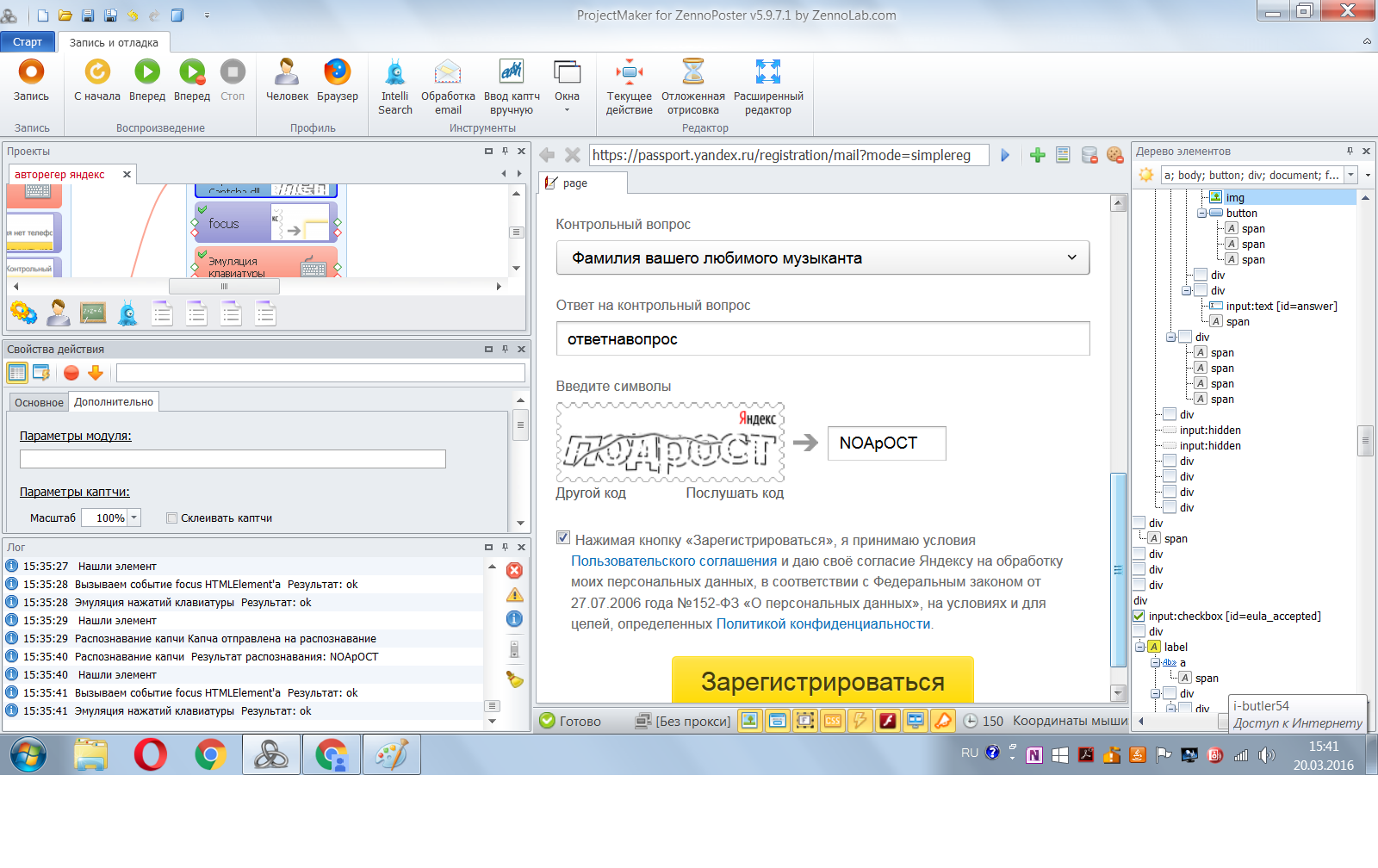Switch to the Основное tab
Screen dimensions: 1378x868
pos(39,402)
